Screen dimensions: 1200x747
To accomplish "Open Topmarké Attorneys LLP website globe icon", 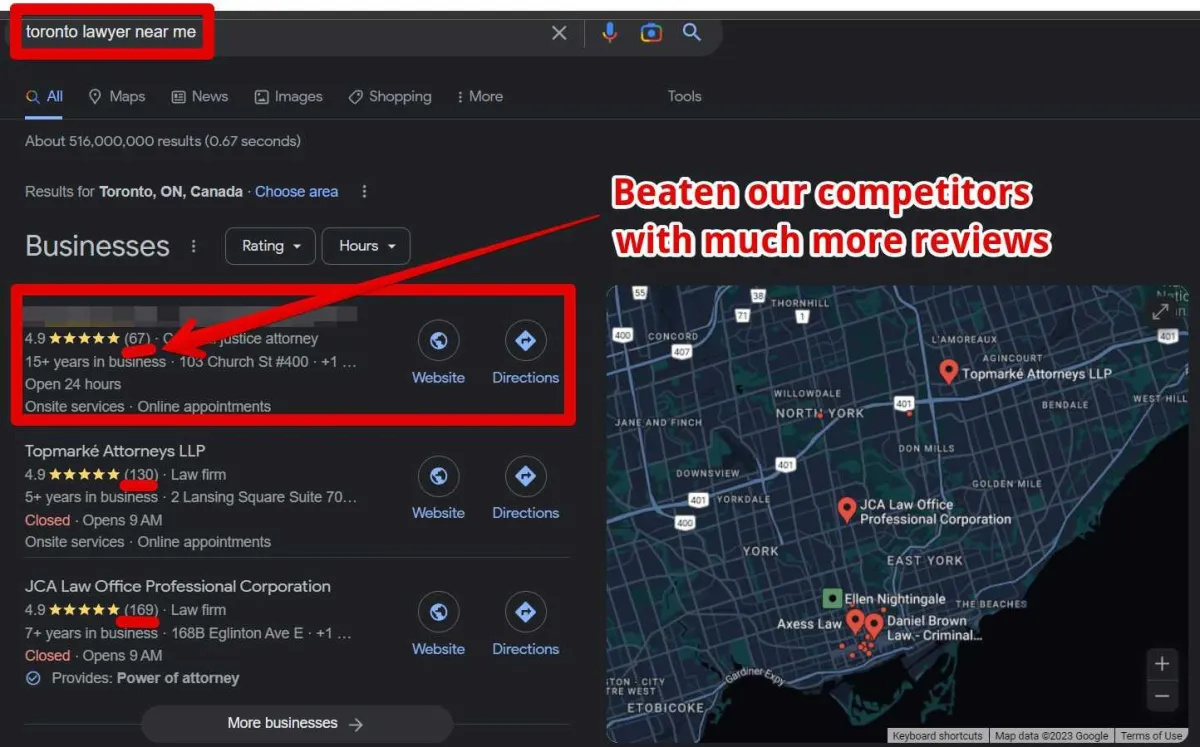I will coord(438,477).
